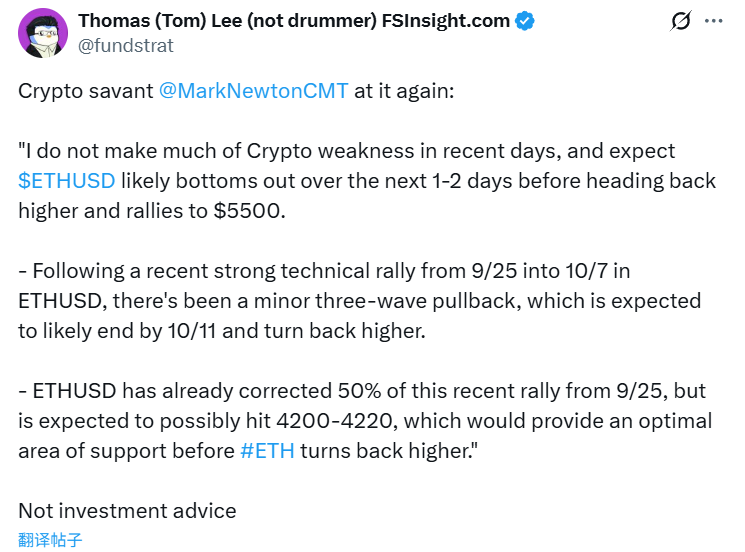The height and width of the screenshot is (552, 745).
Task: Click the line "higher and rallies to $5500"
Action: pyautogui.click(x=151, y=211)
